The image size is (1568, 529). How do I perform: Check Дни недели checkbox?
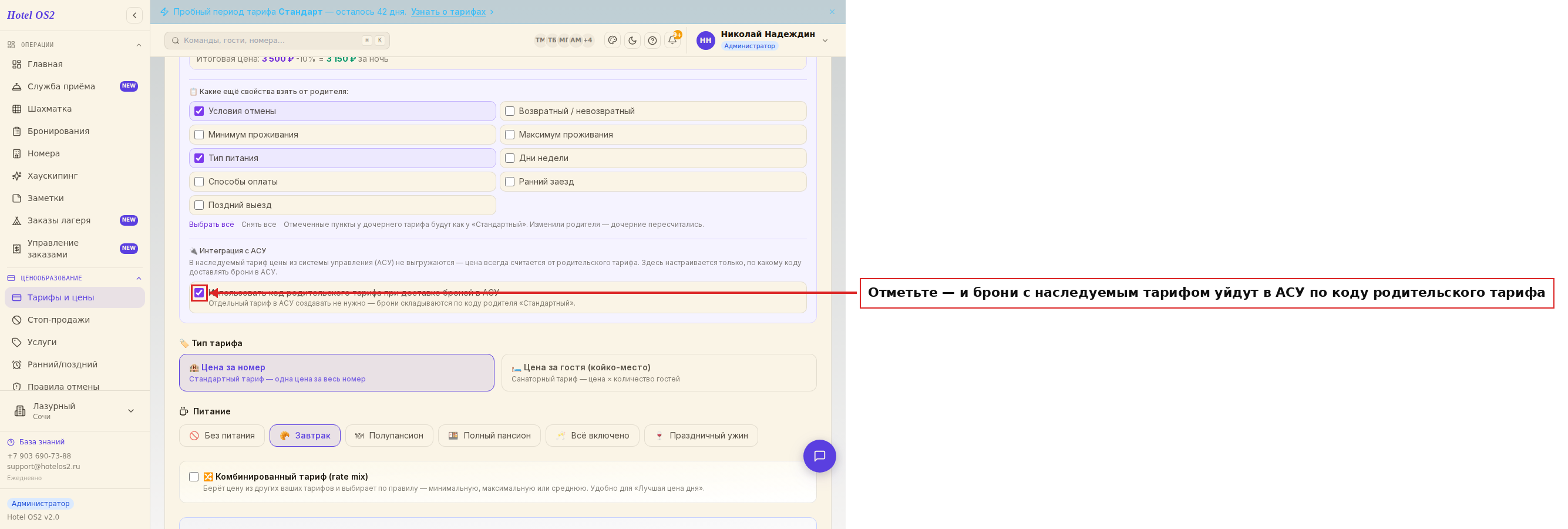point(510,158)
